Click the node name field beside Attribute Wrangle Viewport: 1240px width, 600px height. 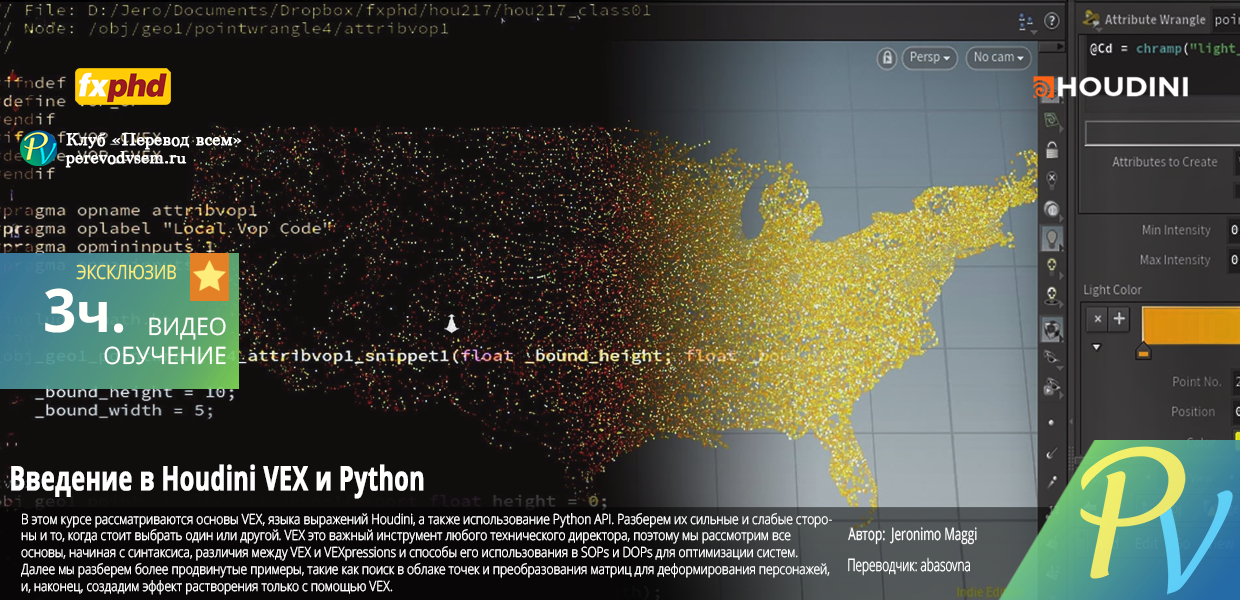pyautogui.click(x=1225, y=20)
